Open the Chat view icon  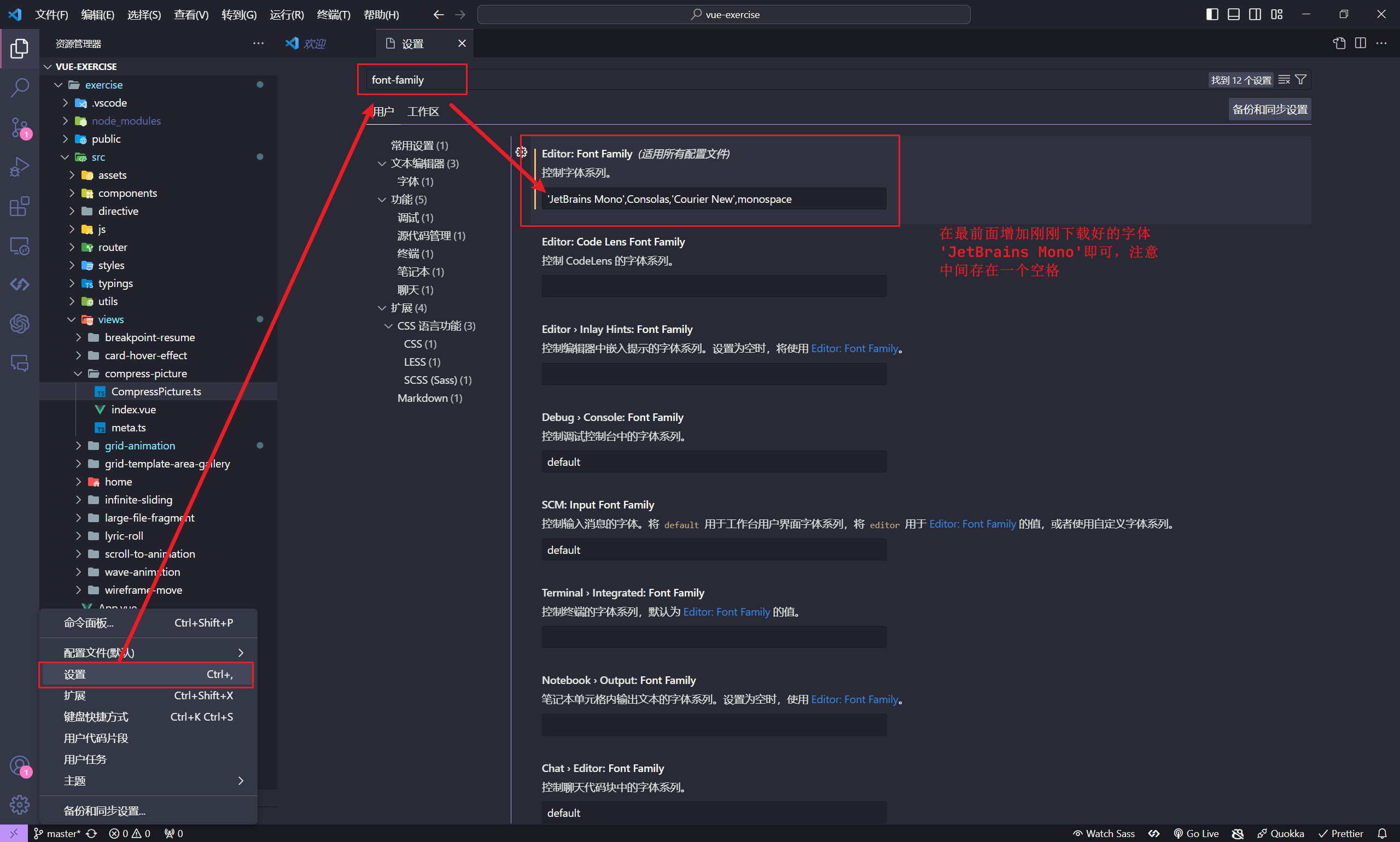coord(19,363)
